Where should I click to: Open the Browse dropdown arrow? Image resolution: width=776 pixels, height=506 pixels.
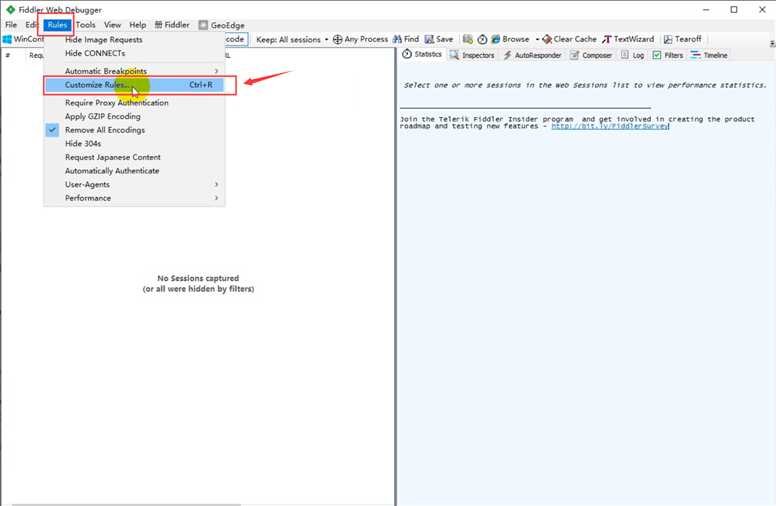coord(536,39)
